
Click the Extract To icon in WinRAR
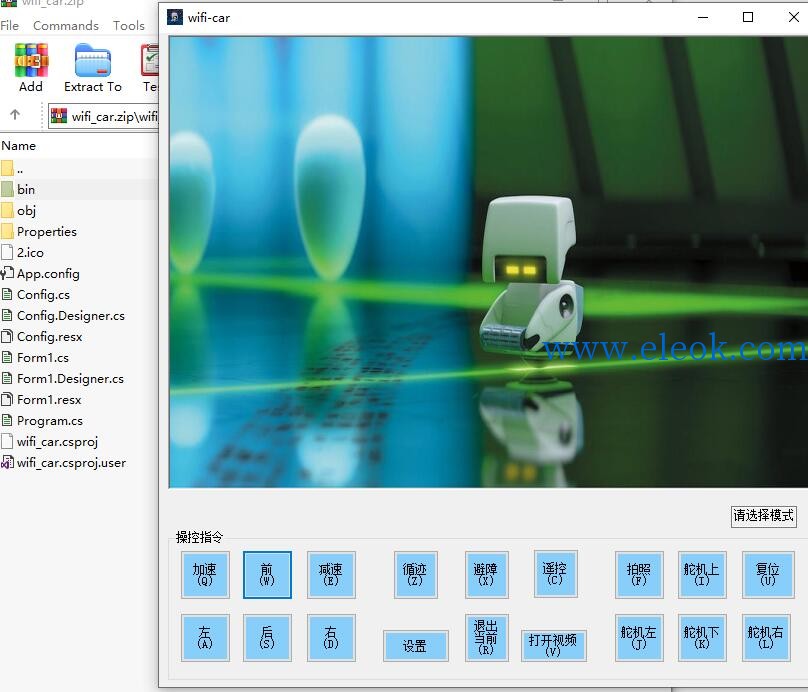(x=93, y=68)
